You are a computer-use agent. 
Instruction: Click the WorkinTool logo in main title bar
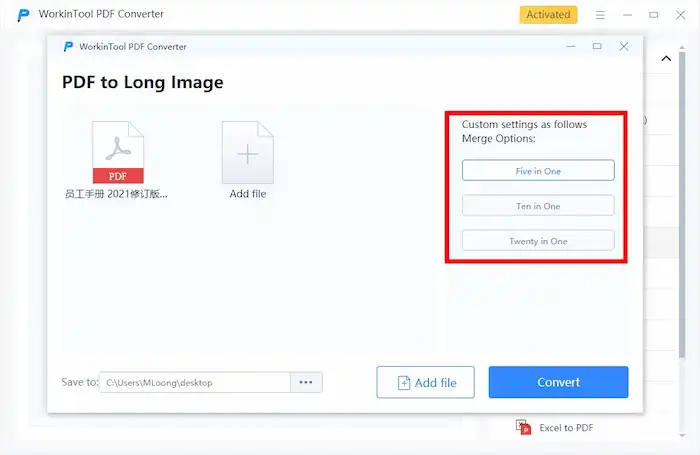coord(23,15)
